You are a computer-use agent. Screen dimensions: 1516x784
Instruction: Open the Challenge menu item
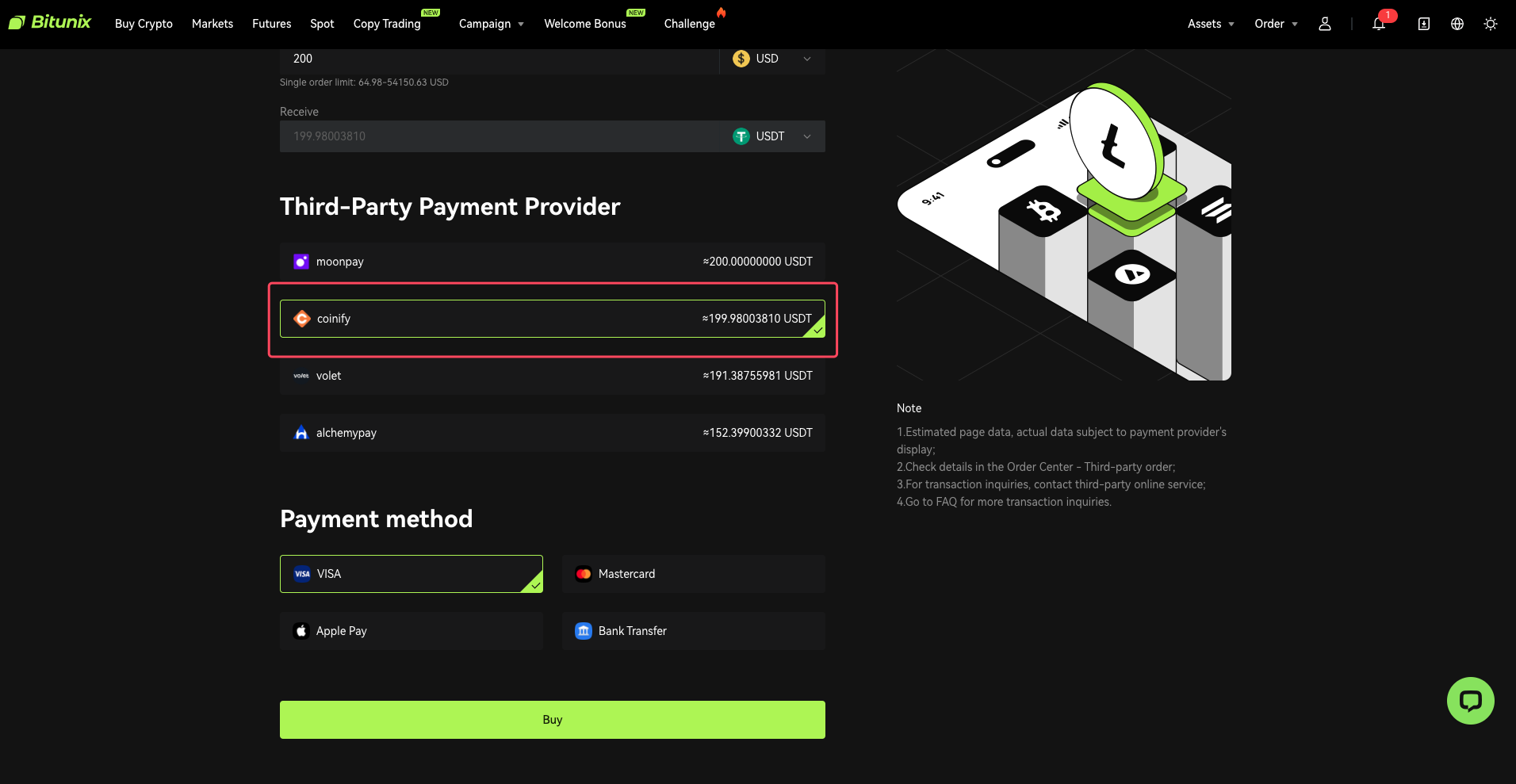(x=690, y=24)
